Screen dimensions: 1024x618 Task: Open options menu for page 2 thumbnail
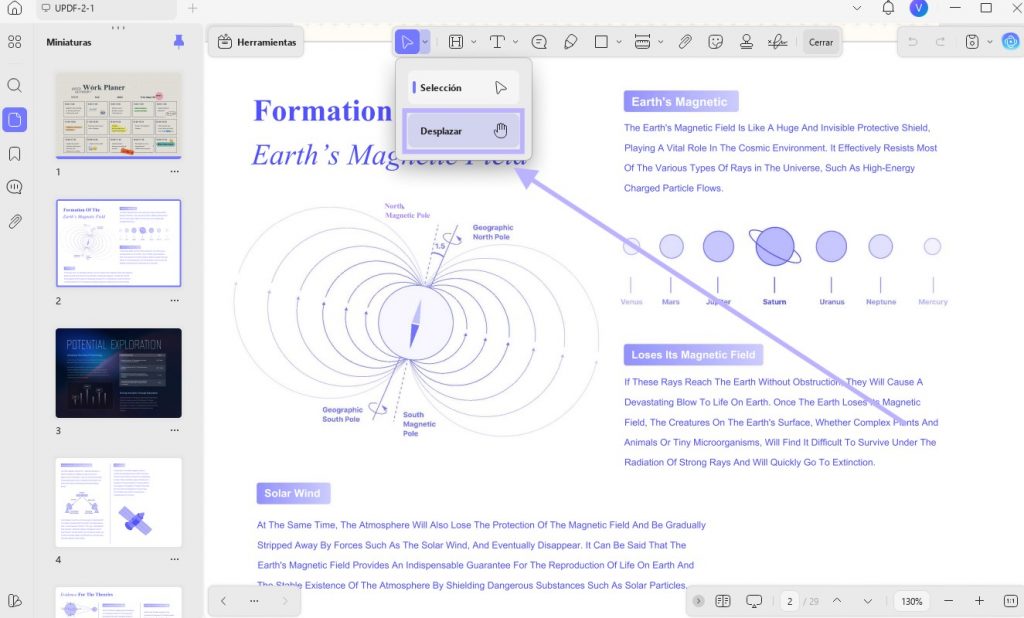coord(174,301)
